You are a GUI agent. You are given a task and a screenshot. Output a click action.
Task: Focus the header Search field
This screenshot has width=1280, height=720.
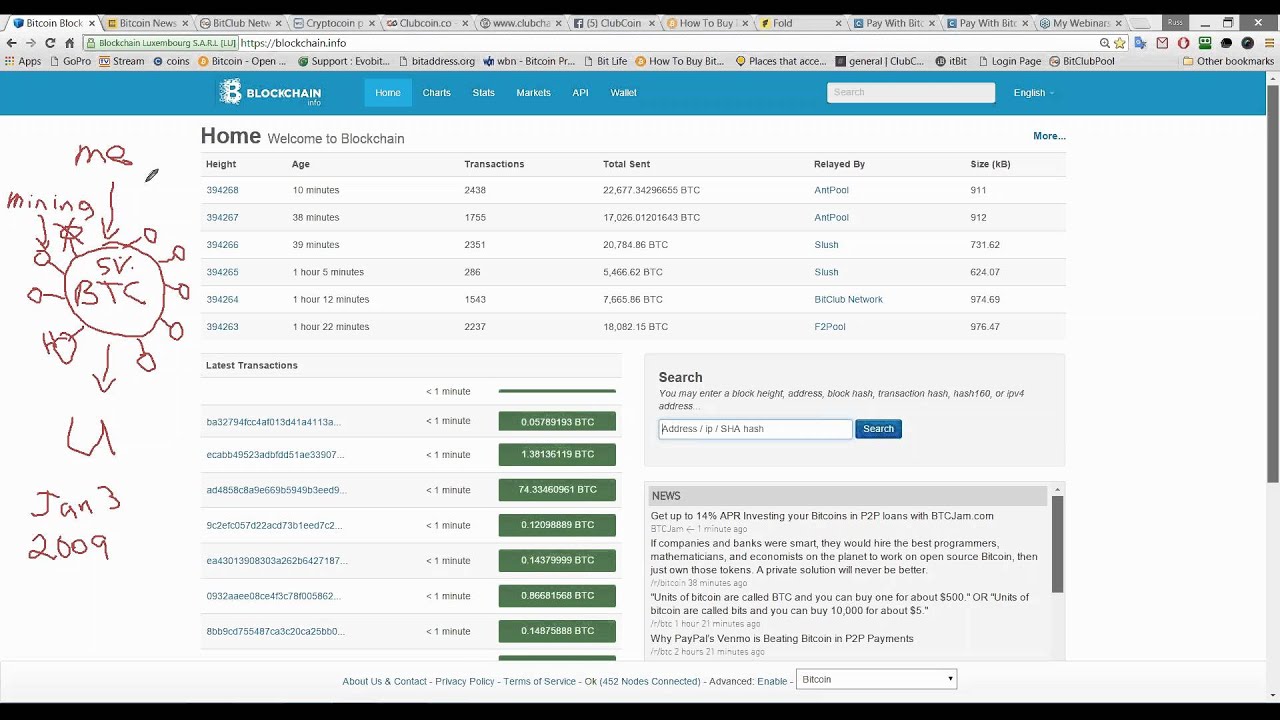point(911,92)
